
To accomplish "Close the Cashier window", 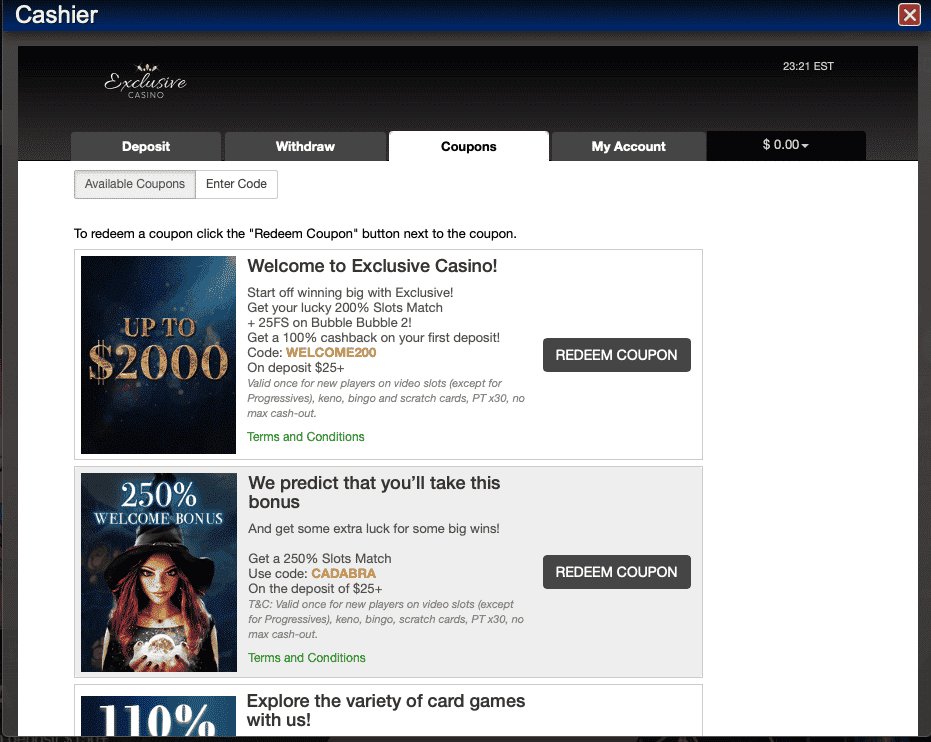I will tap(909, 14).
